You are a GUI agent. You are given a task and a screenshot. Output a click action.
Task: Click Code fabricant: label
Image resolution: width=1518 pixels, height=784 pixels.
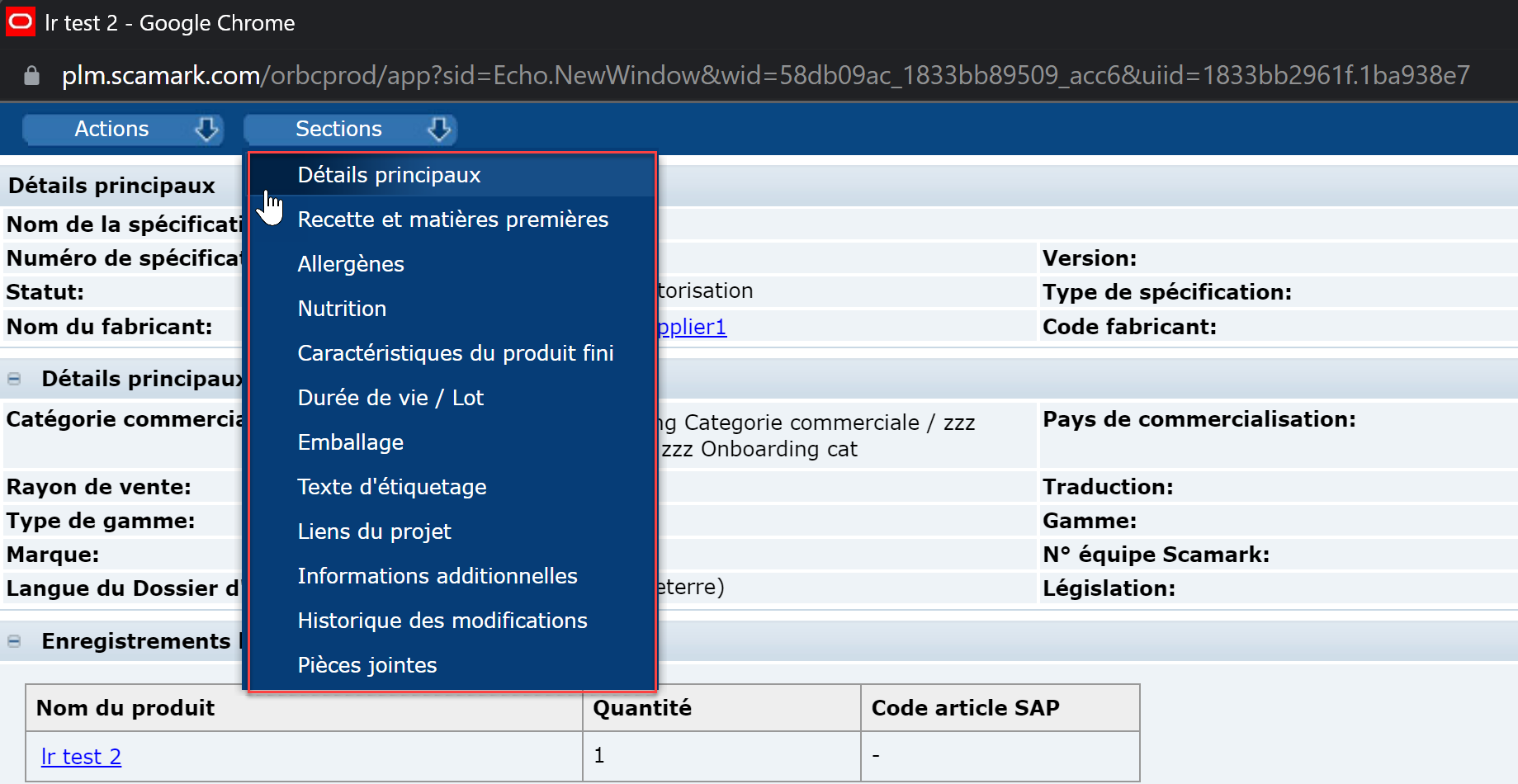(x=1129, y=327)
